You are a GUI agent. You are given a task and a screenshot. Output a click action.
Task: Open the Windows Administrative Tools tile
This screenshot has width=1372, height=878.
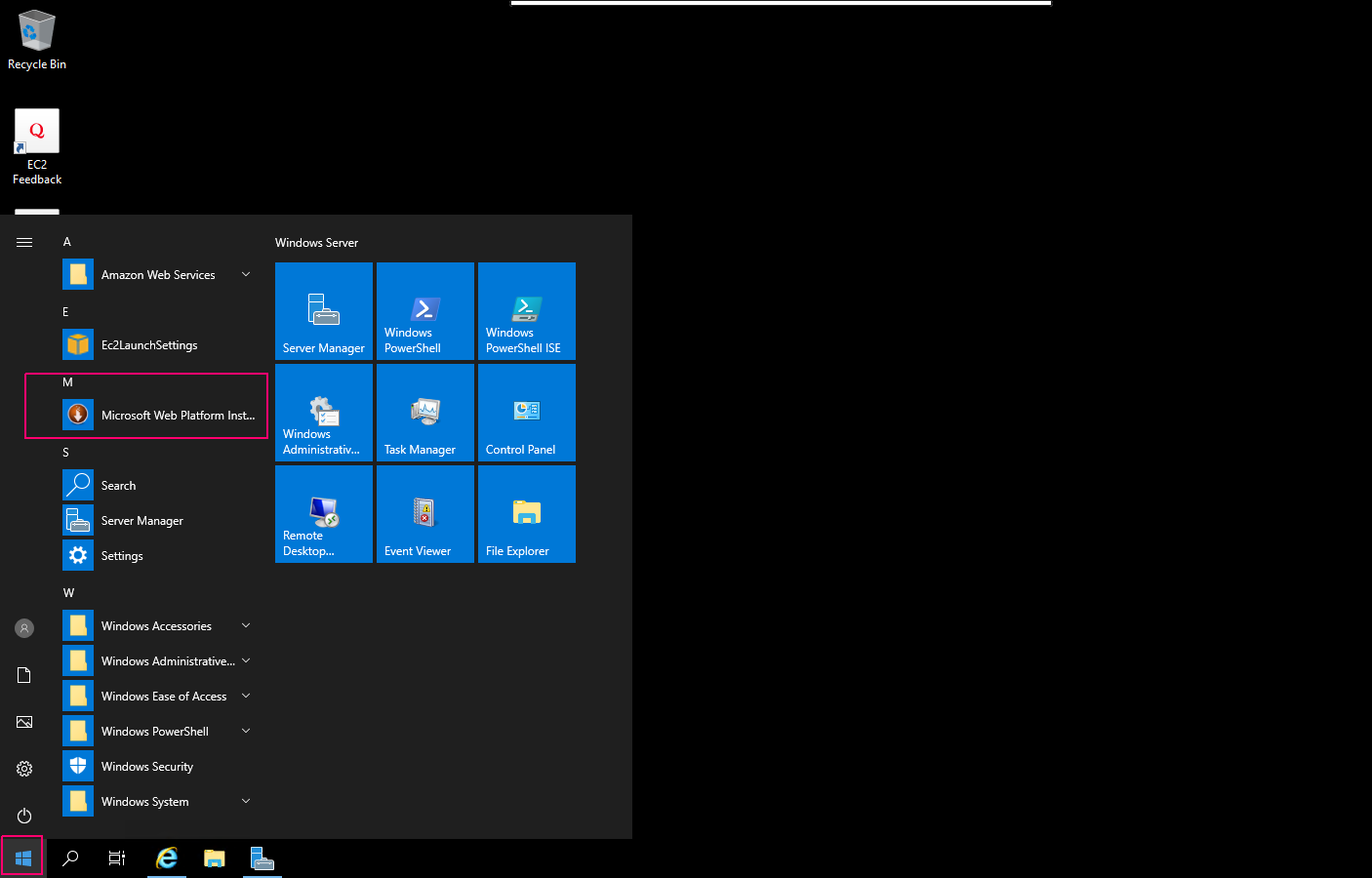[324, 413]
